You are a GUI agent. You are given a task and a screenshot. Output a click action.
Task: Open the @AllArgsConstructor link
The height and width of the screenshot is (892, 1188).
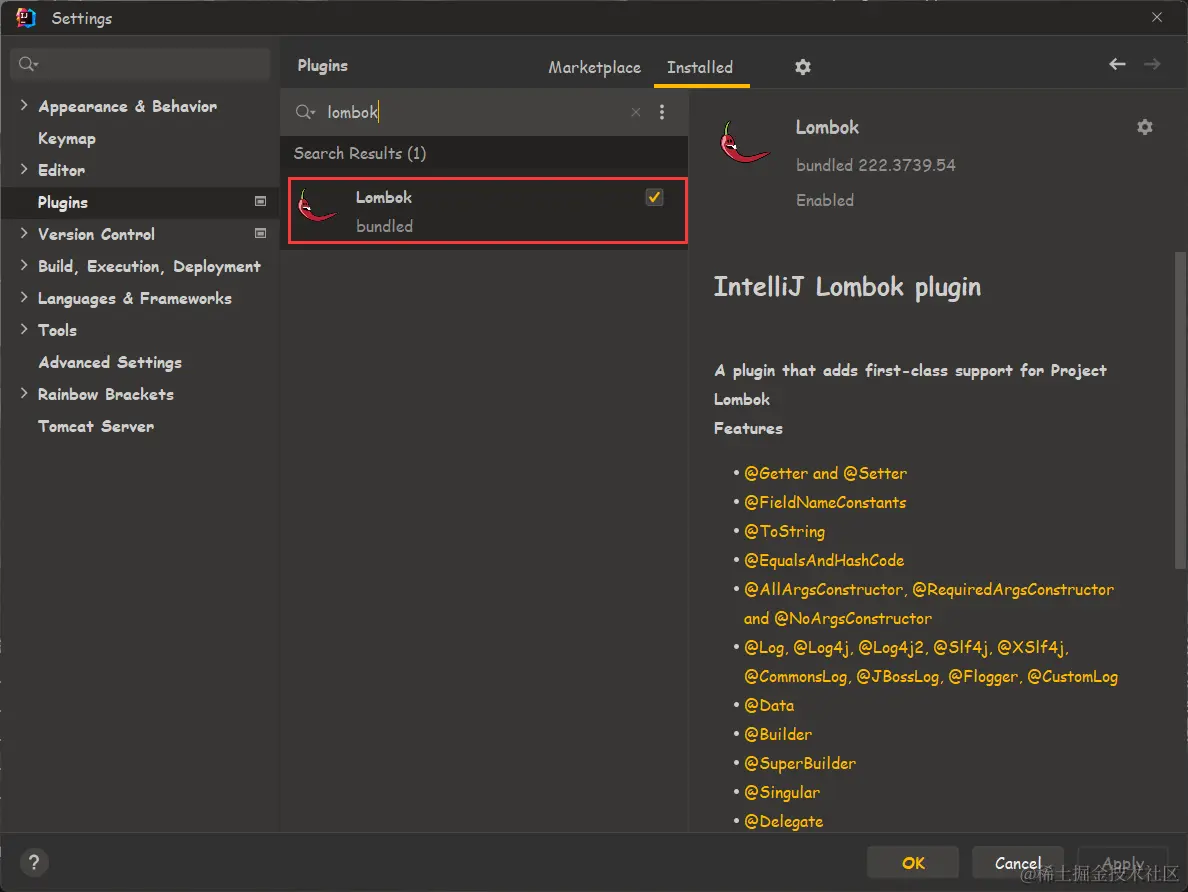point(823,589)
